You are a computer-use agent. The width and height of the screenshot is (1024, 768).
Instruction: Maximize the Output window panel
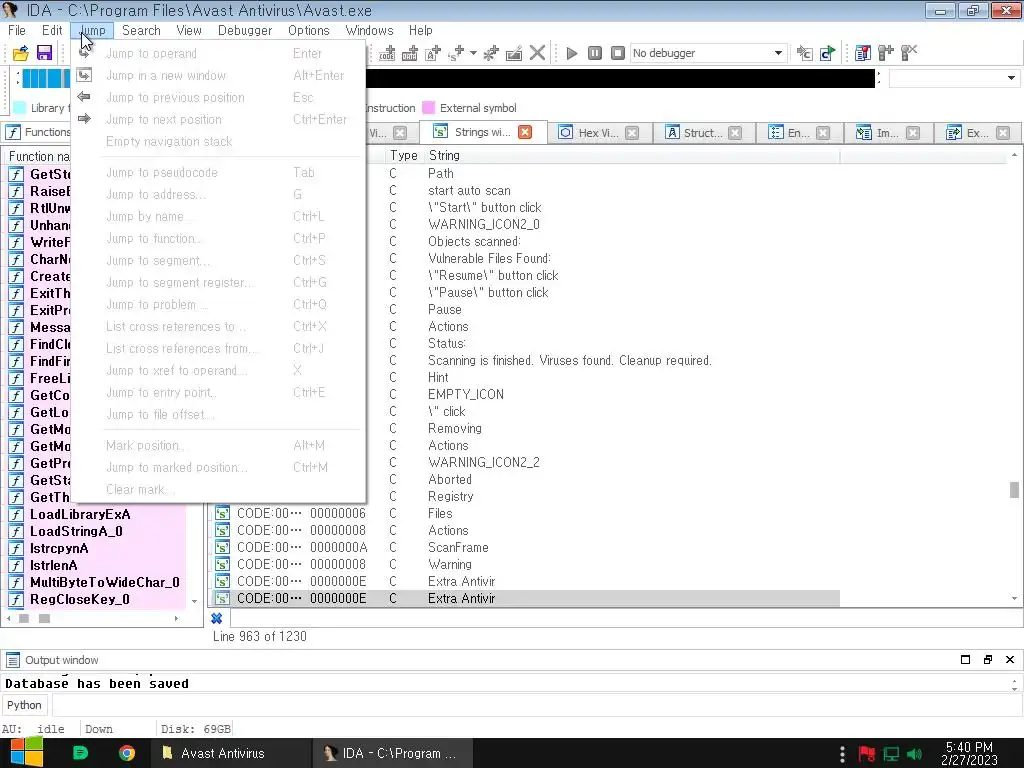tap(965, 660)
